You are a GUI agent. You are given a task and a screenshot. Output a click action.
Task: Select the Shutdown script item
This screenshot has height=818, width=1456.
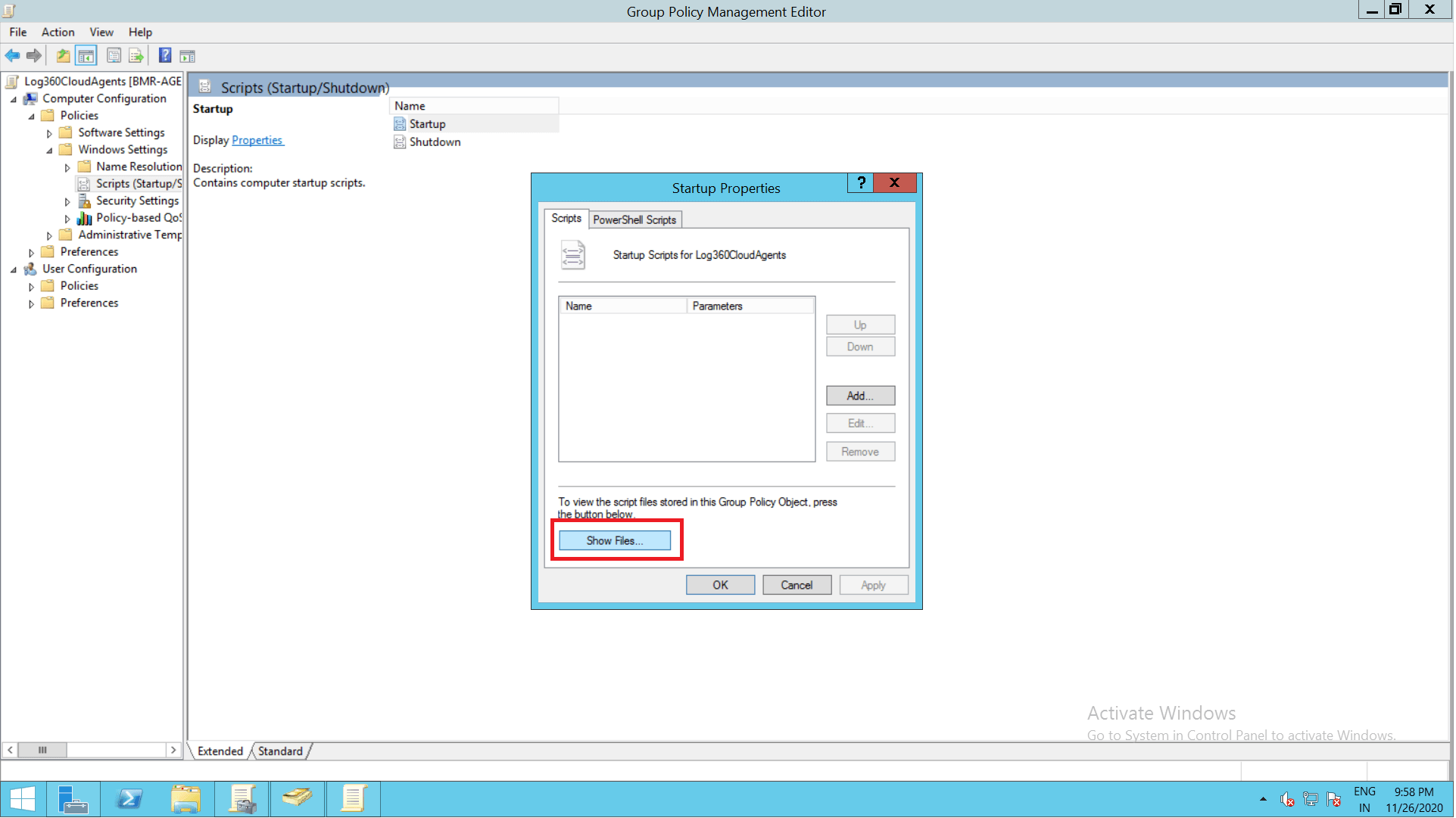click(x=435, y=142)
